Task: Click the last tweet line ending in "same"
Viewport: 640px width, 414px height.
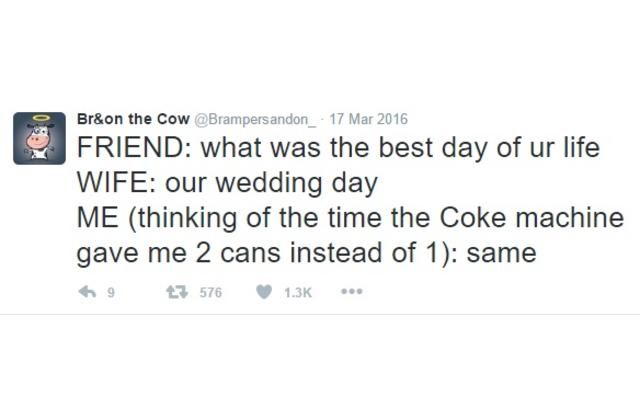Action: click(x=306, y=253)
